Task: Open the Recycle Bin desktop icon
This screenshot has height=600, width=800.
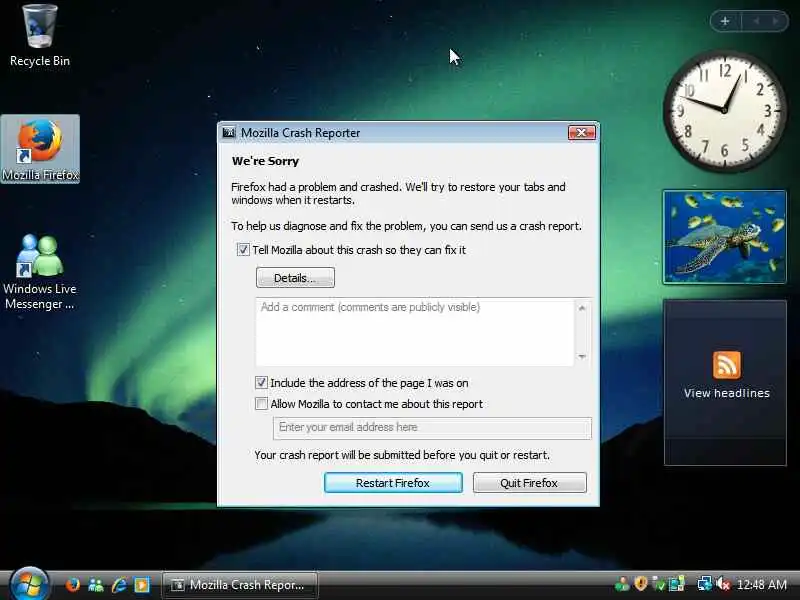Action: [x=39, y=36]
